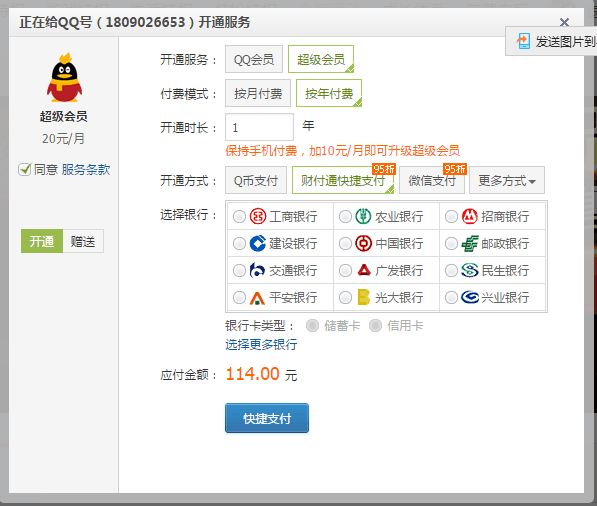Screen dimensions: 597x506
Task: Click the 民生银行 logo icon
Action: (469, 270)
